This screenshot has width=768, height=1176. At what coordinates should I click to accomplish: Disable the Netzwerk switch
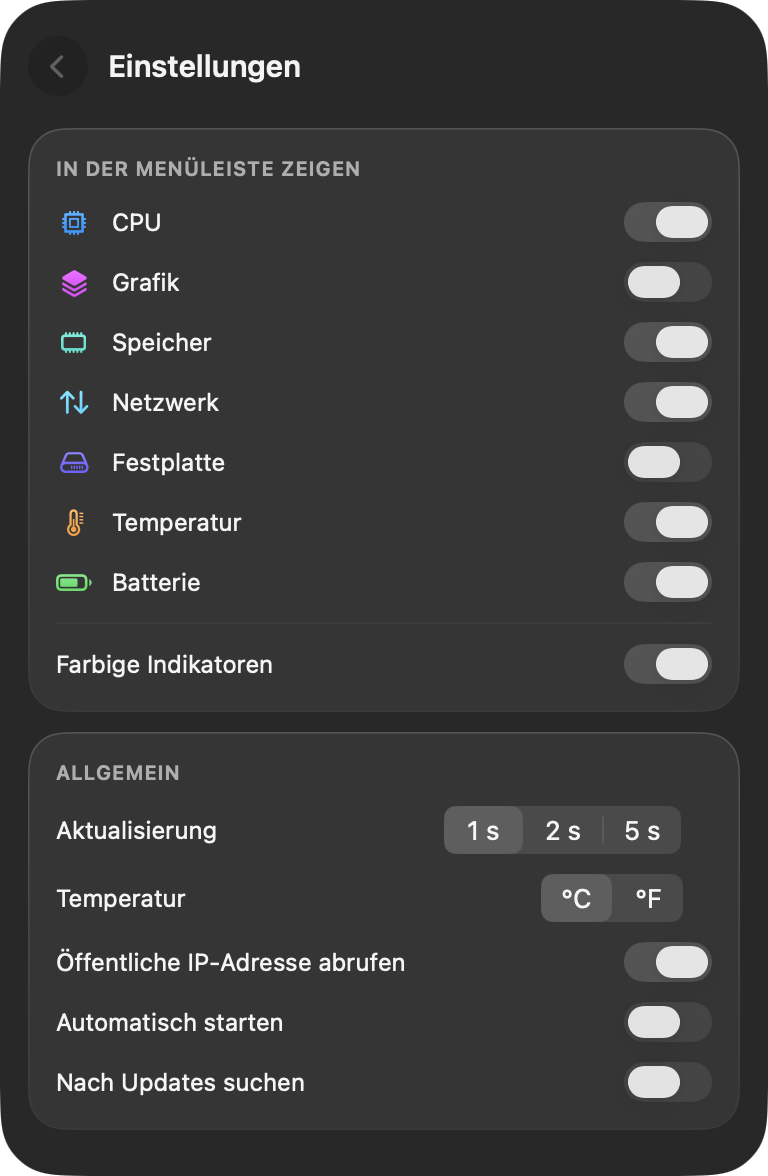point(668,403)
